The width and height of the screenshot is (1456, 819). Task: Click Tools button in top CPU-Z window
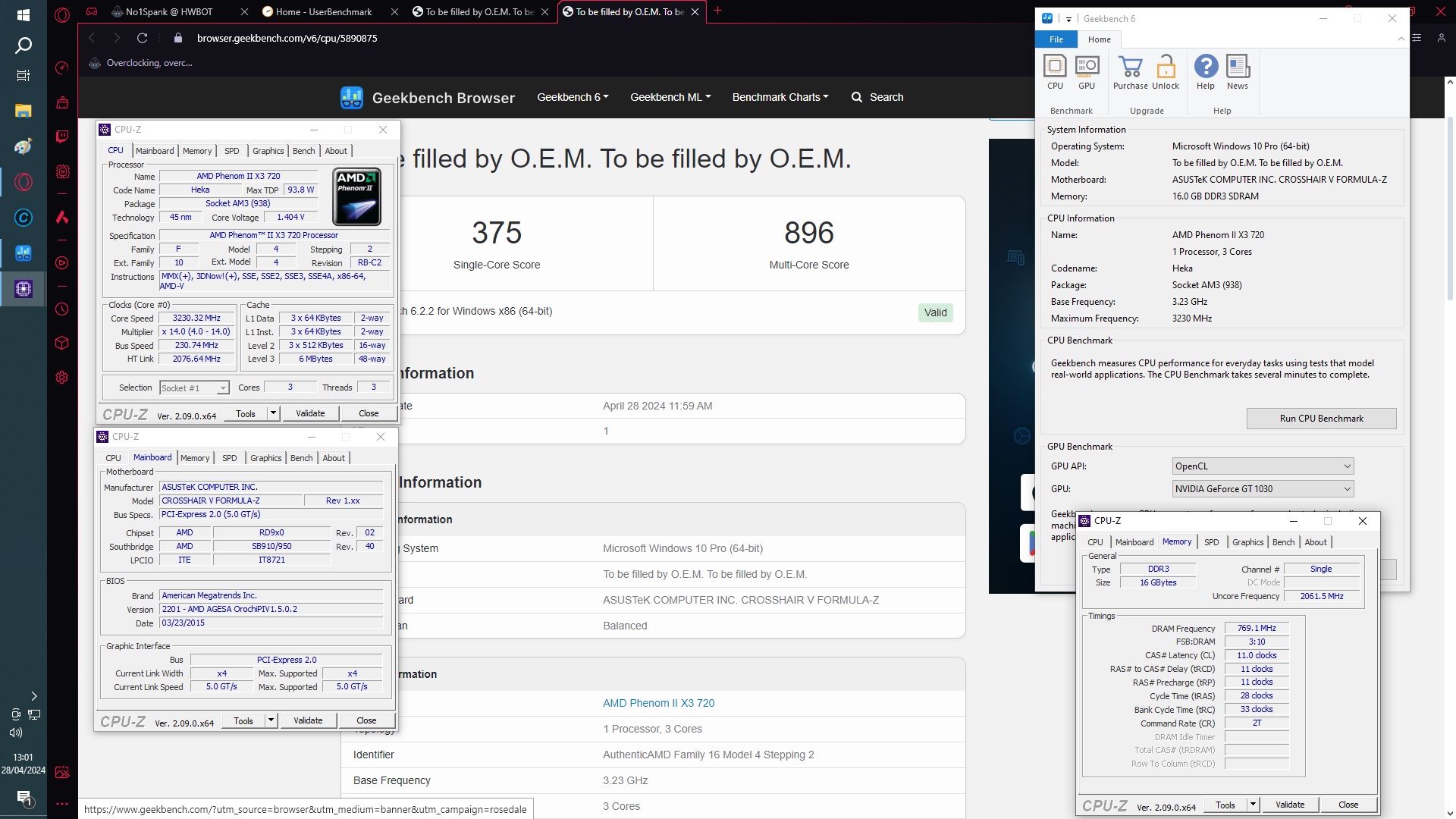pyautogui.click(x=246, y=413)
